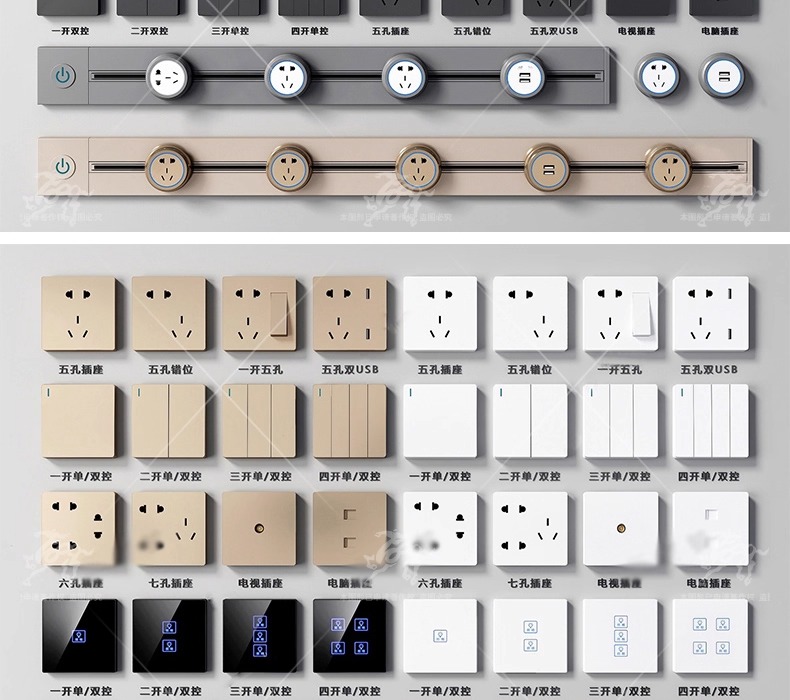Screen dimensions: 790x700
Task: Select the white 七孔插座 seven-hole socket
Action: [530, 529]
